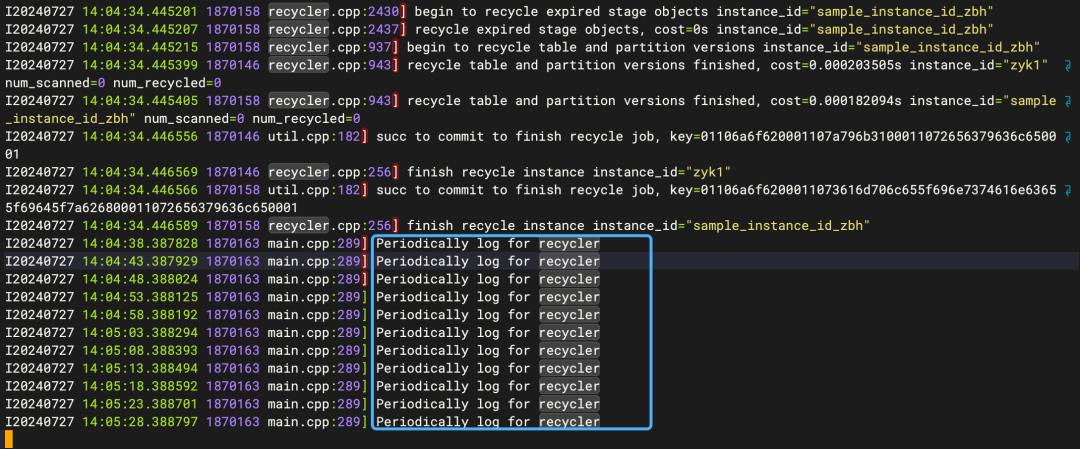1080x449 pixels.
Task: Click "num_scanned=0" at the start of a wrapped line
Action: click(x=54, y=83)
